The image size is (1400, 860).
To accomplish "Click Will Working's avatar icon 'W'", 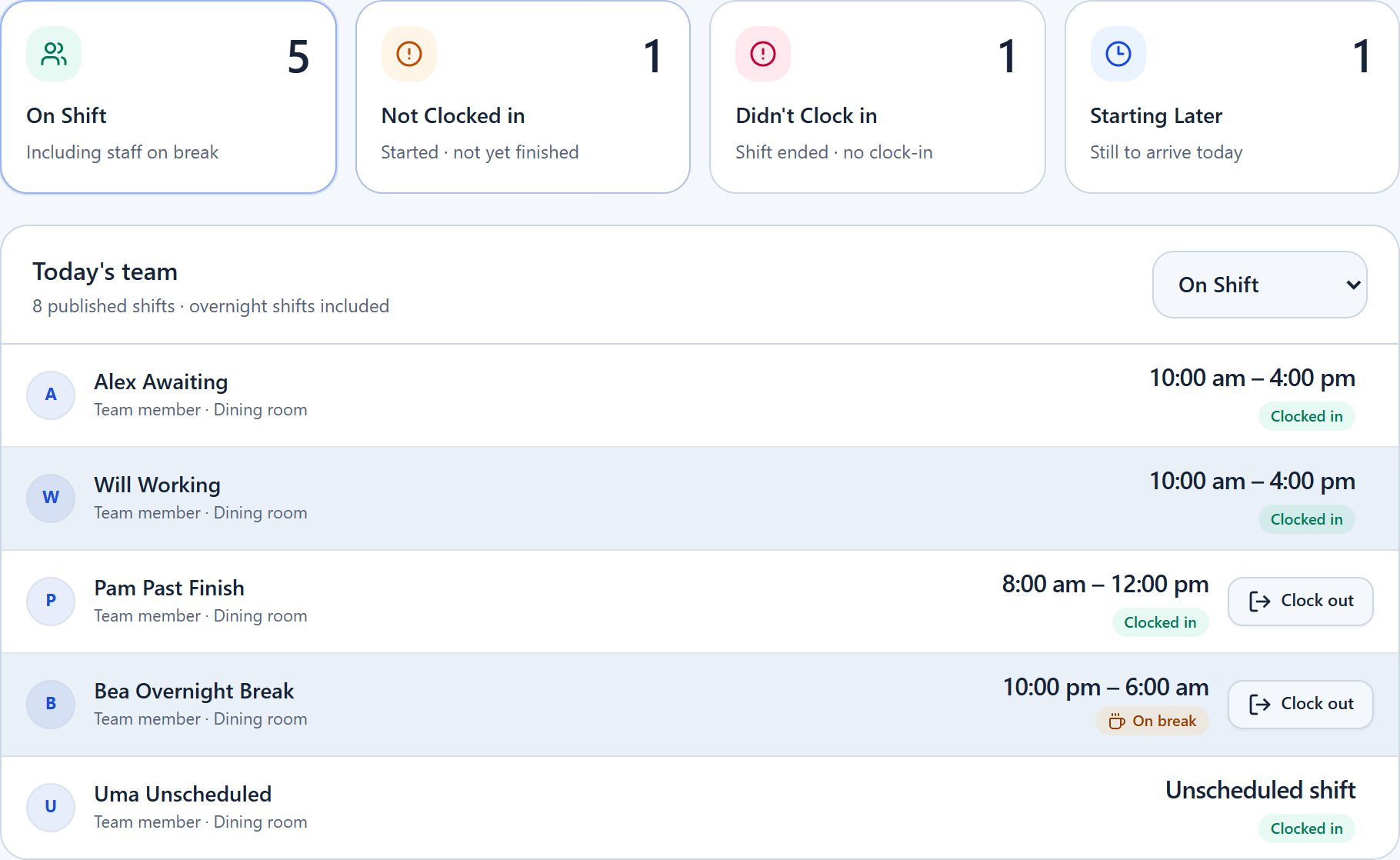I will (x=51, y=498).
